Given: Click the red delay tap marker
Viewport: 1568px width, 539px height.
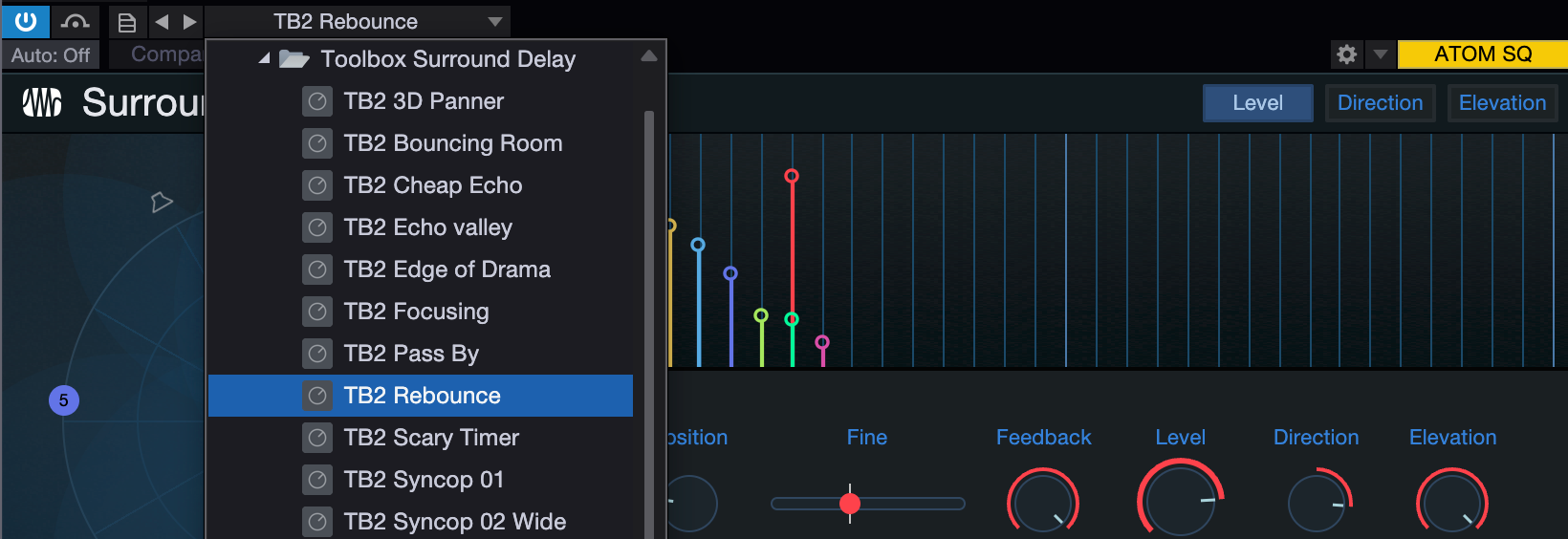Looking at the screenshot, I should click(792, 176).
